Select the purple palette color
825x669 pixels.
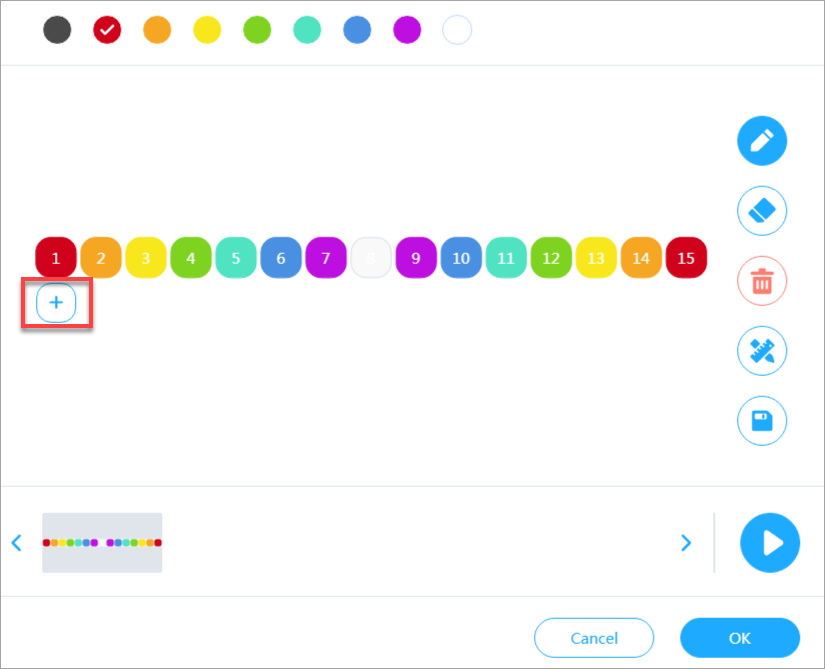pyautogui.click(x=407, y=30)
